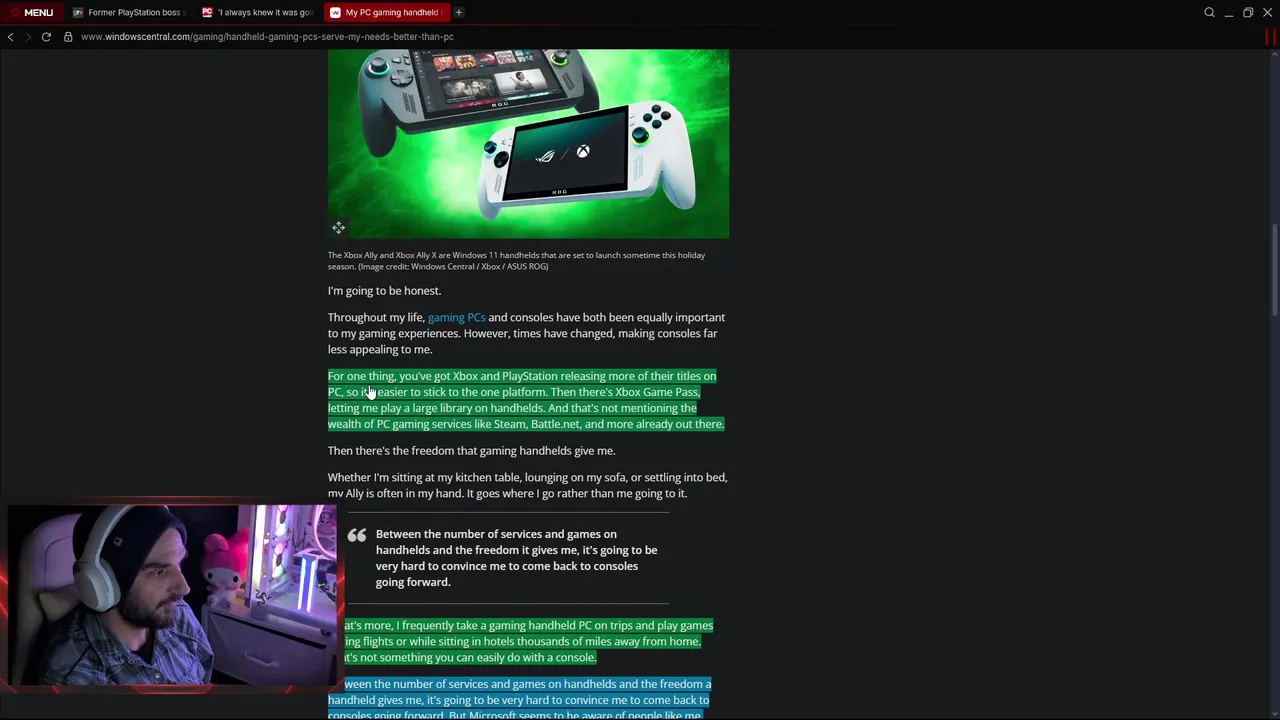Select the My PC gaming handheld tab
Screen dimensions: 1280x720
pos(386,12)
